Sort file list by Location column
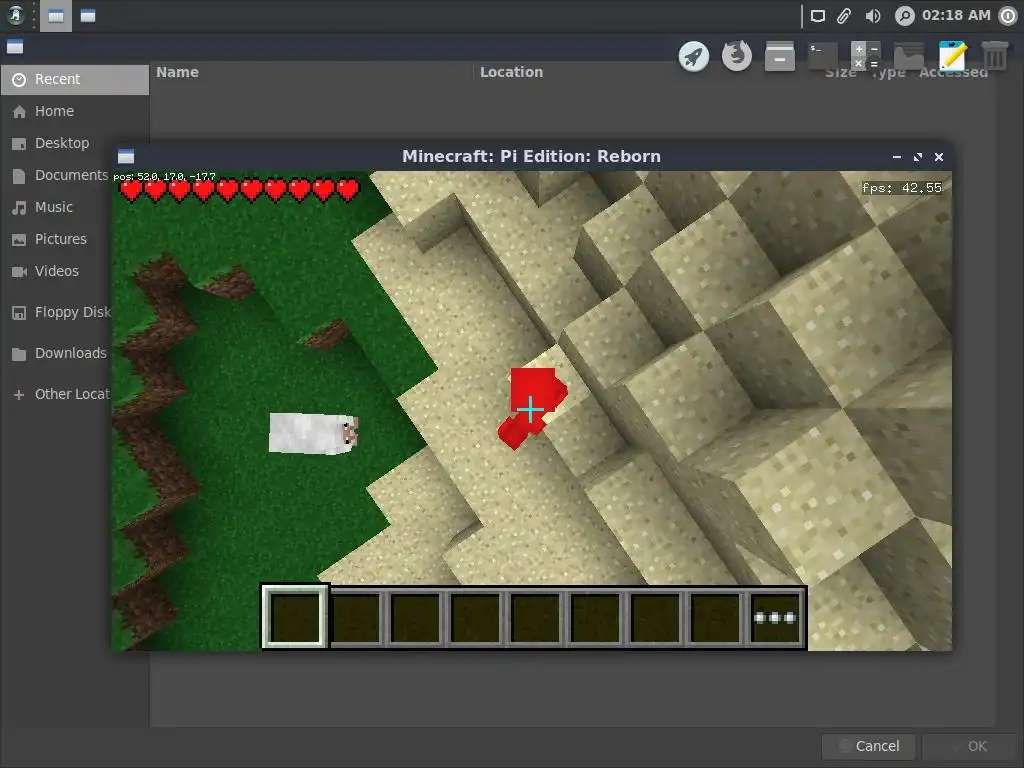 tap(511, 72)
